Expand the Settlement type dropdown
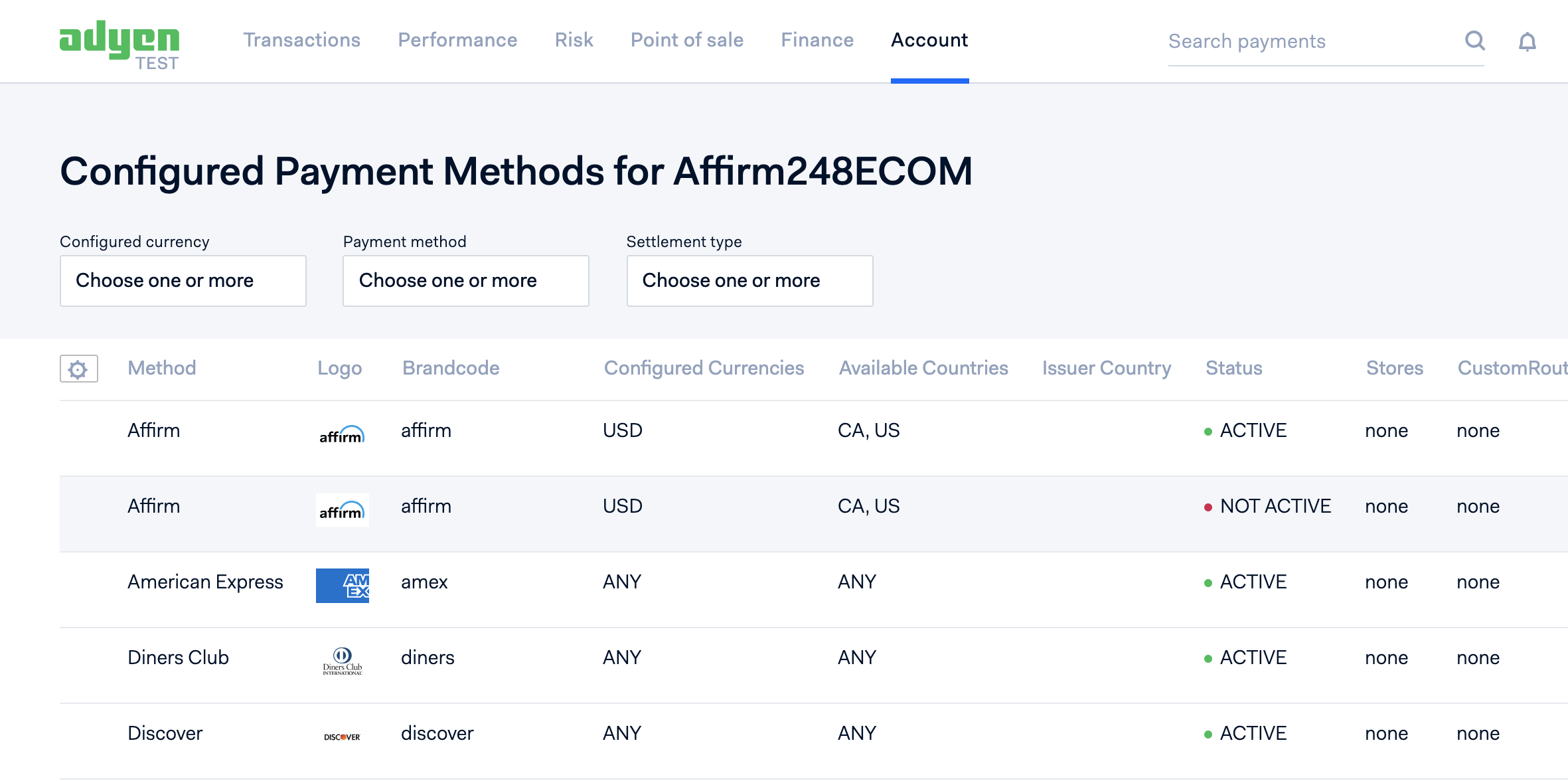1568x781 pixels. pos(749,281)
